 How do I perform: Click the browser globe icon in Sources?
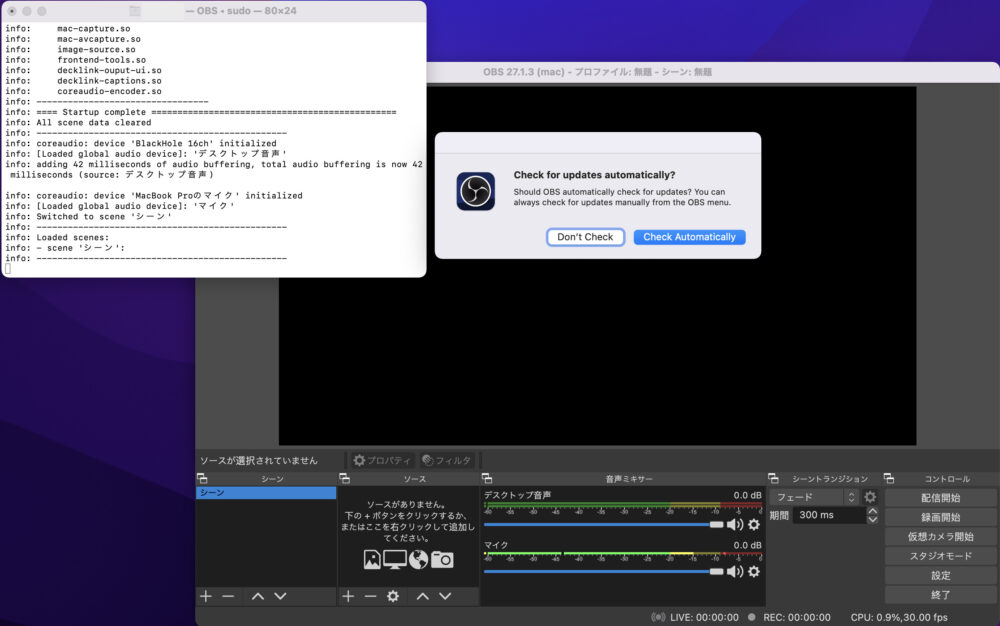[x=418, y=560]
